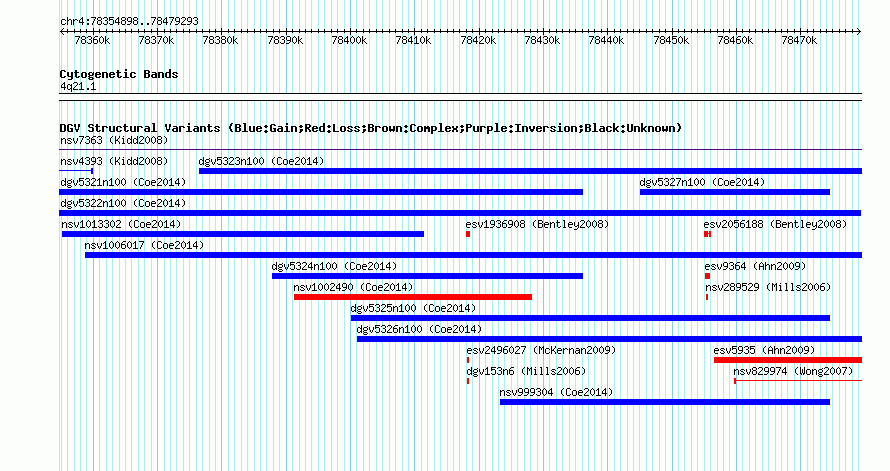The height and width of the screenshot is (471, 890).
Task: Select the red marker under nsv289529
Action: 707,297
